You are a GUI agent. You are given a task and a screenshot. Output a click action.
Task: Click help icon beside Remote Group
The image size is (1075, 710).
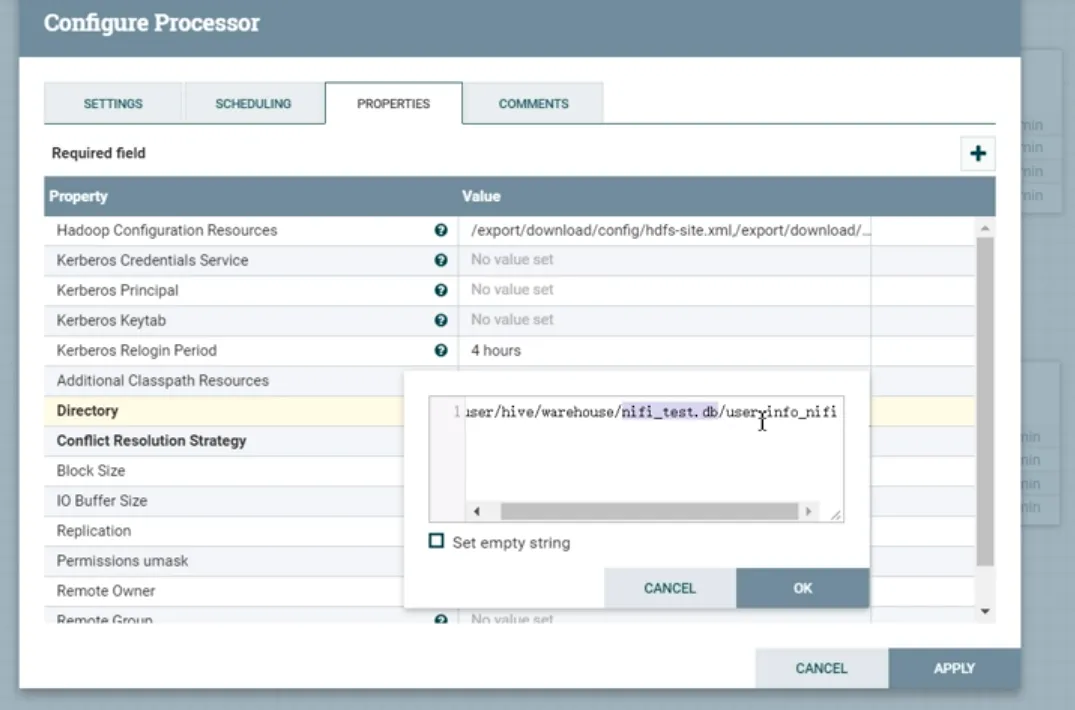(441, 620)
